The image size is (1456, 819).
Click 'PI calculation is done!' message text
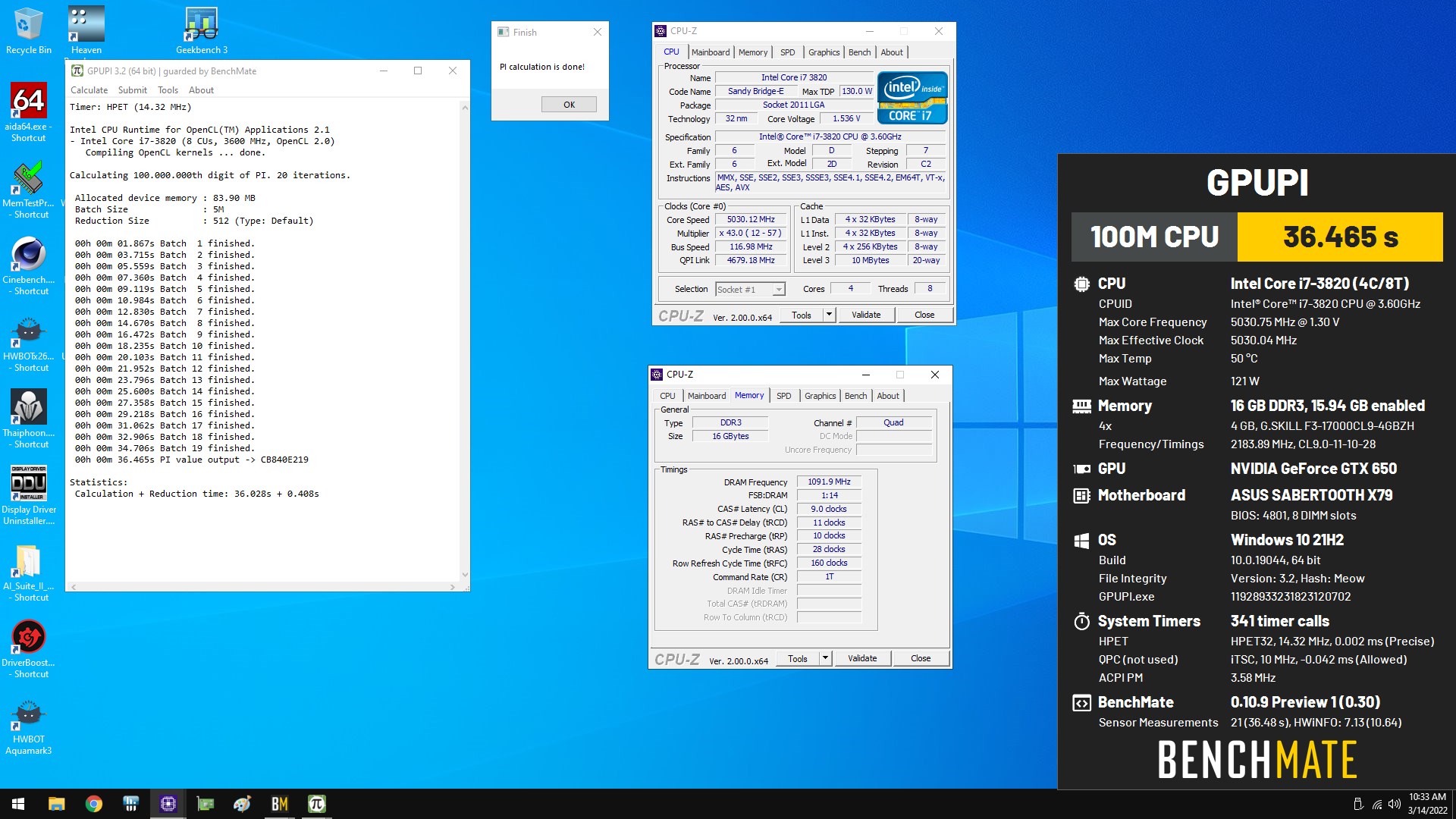(542, 67)
